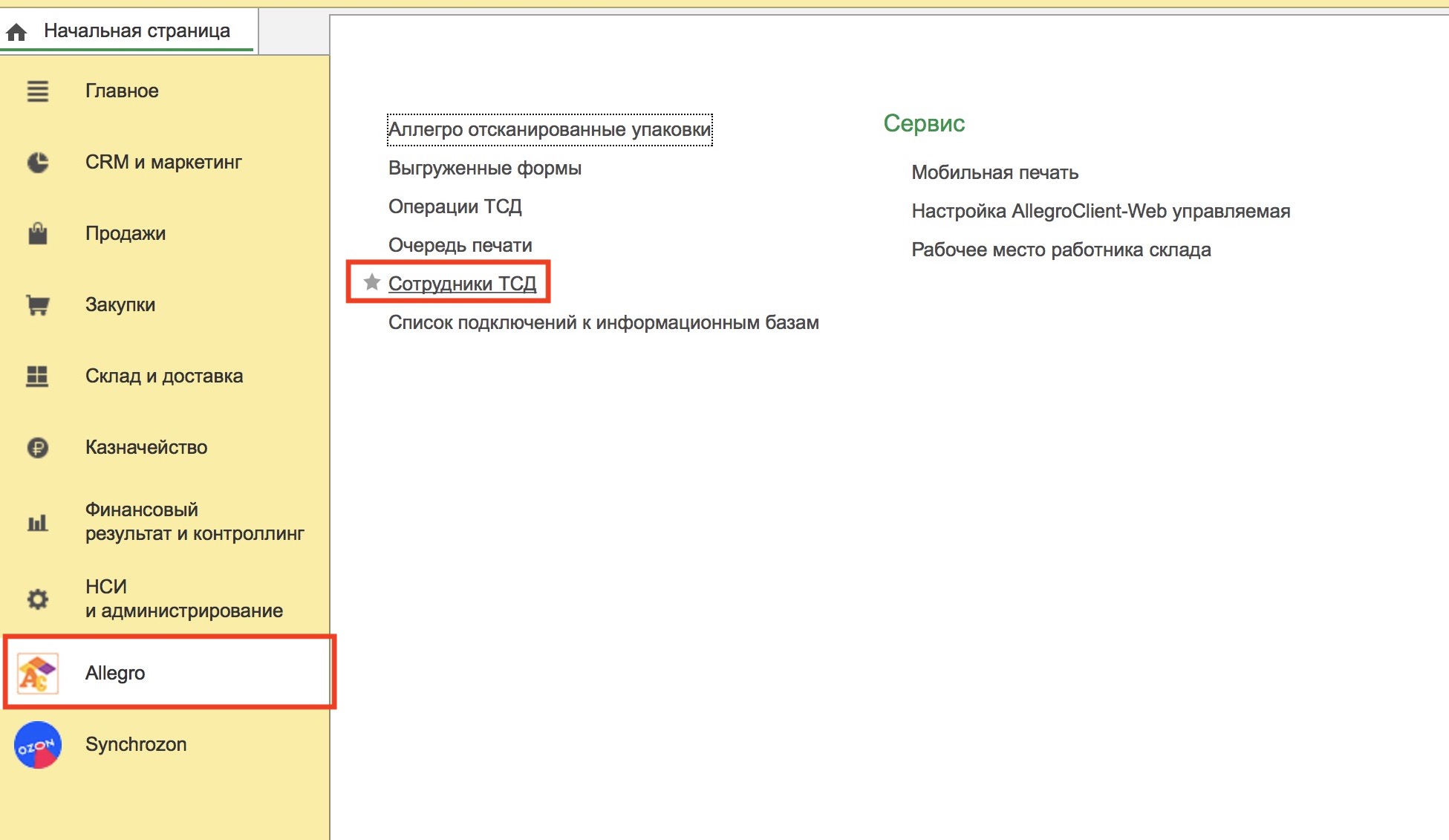Toggle favorite star next to Сотрудники ТСД

click(x=372, y=283)
